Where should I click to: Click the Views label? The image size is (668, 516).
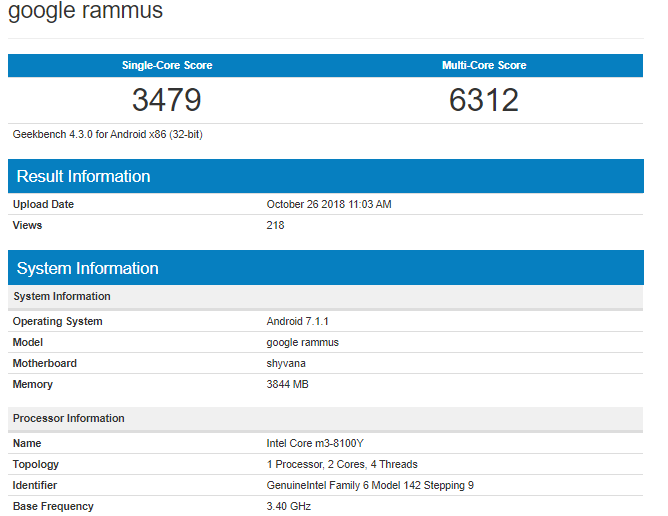point(27,225)
